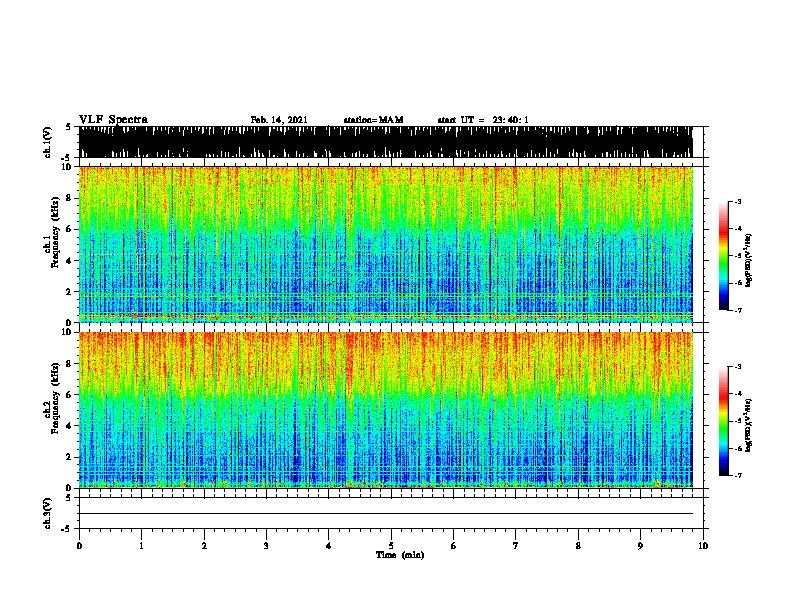Click time axis tick label "7"
Screen dimensions: 792x612
coord(516,545)
